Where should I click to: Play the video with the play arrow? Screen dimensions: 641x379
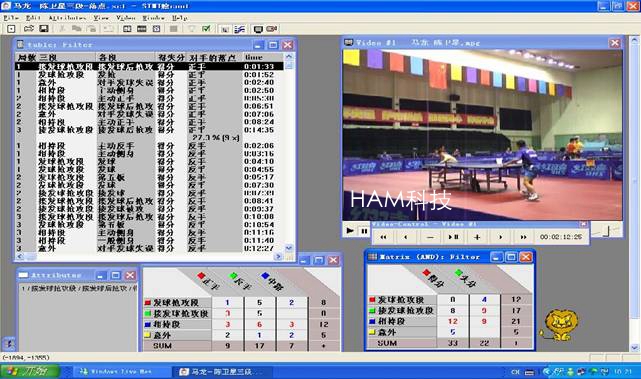tap(350, 231)
